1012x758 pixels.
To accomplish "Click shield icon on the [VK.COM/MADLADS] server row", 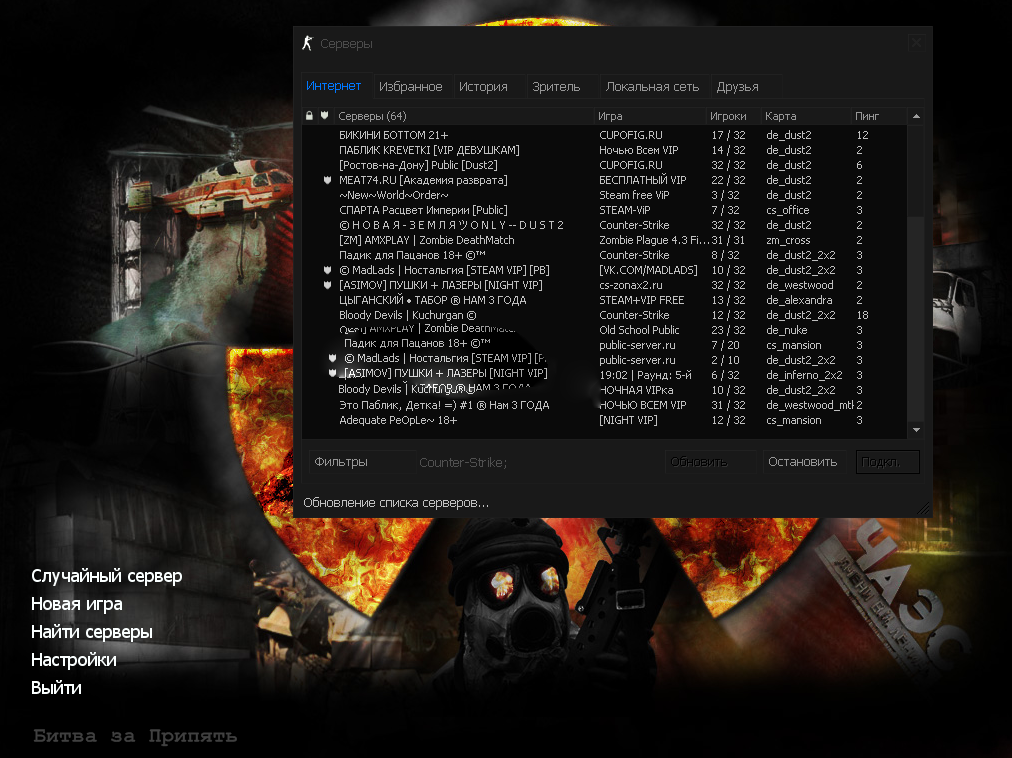I will [327, 270].
